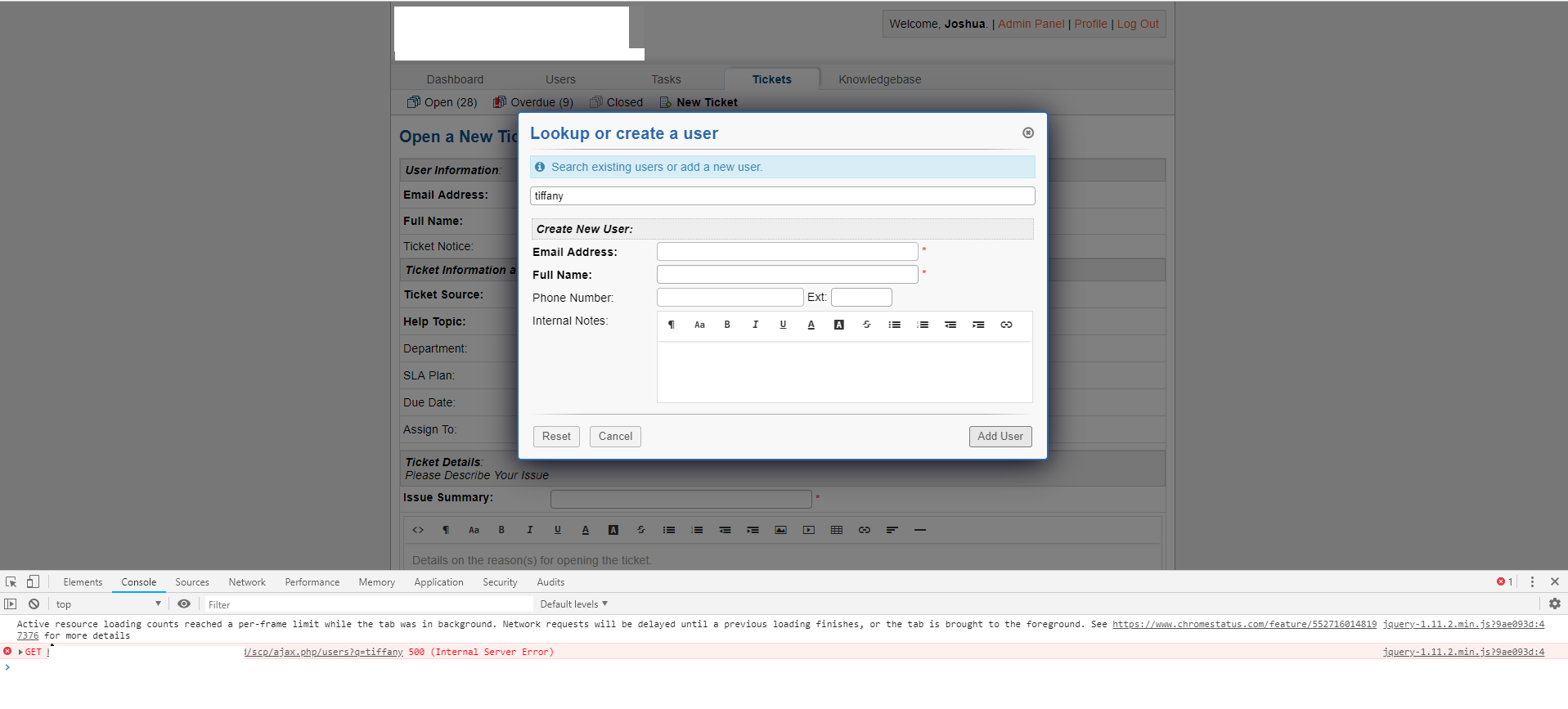This screenshot has height=709, width=1568.
Task: Open the background color picker in Internal Notes toolbar
Action: click(x=839, y=325)
